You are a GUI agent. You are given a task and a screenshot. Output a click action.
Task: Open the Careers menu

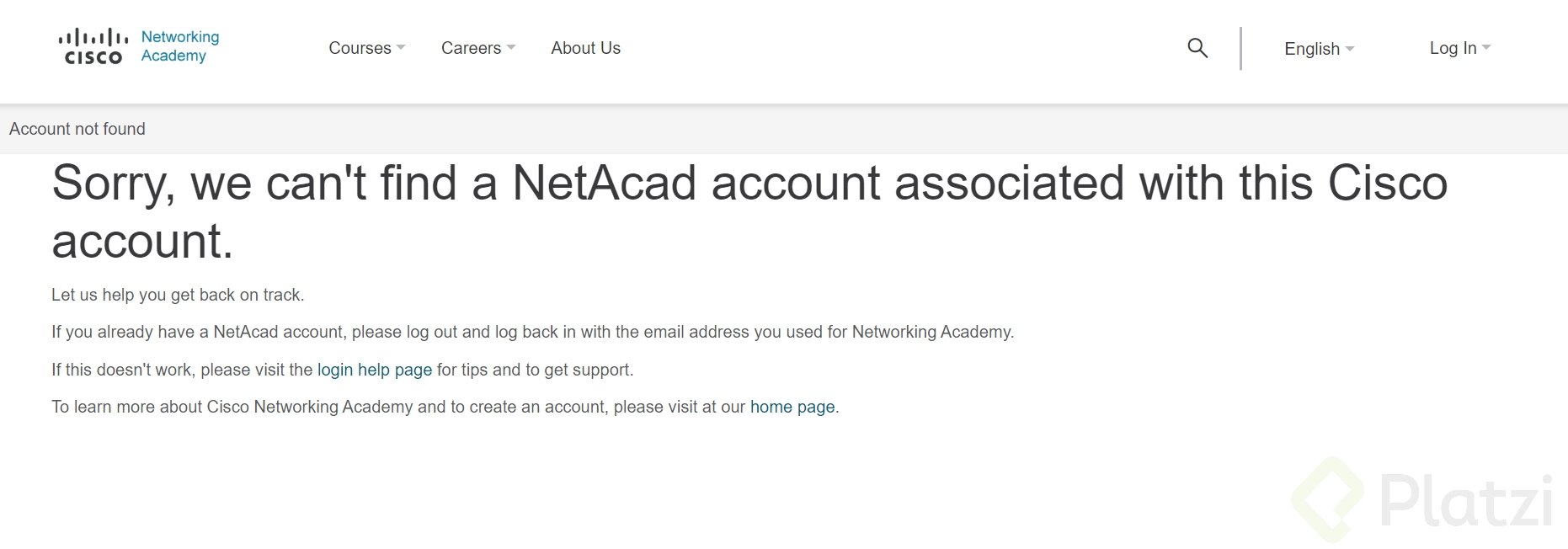pos(471,48)
